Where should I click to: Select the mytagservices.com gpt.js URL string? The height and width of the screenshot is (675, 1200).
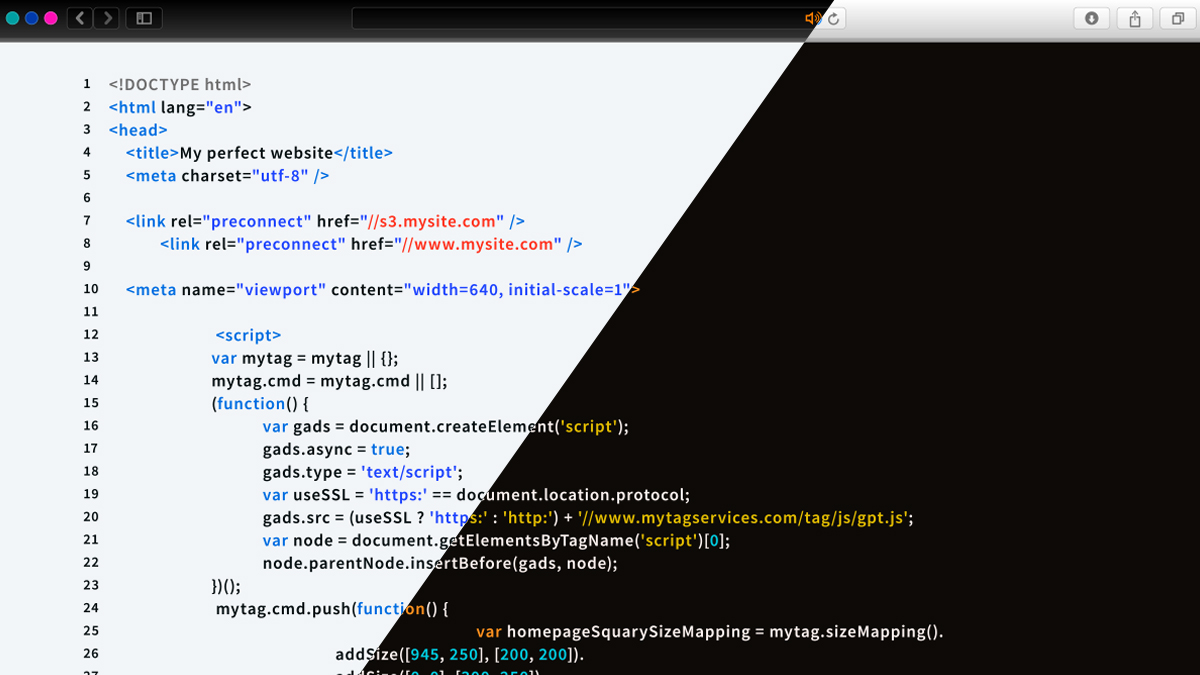point(746,517)
